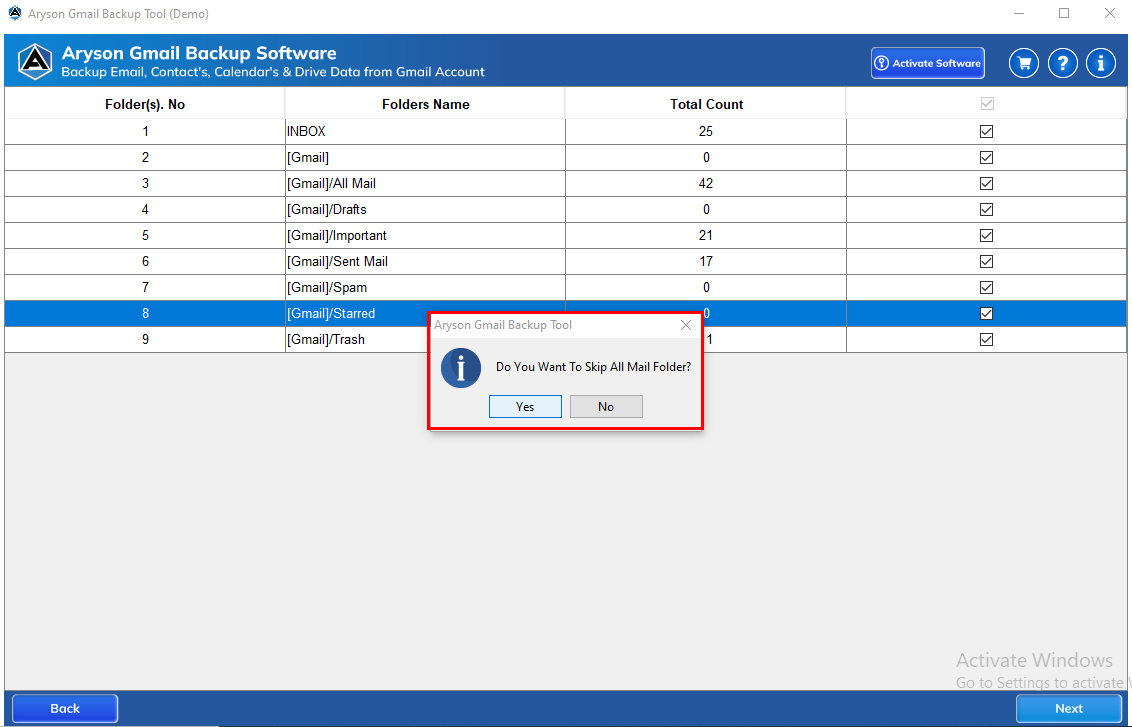Select the [Gmail]/Drafts folder name
The height and width of the screenshot is (727, 1132).
[x=326, y=209]
